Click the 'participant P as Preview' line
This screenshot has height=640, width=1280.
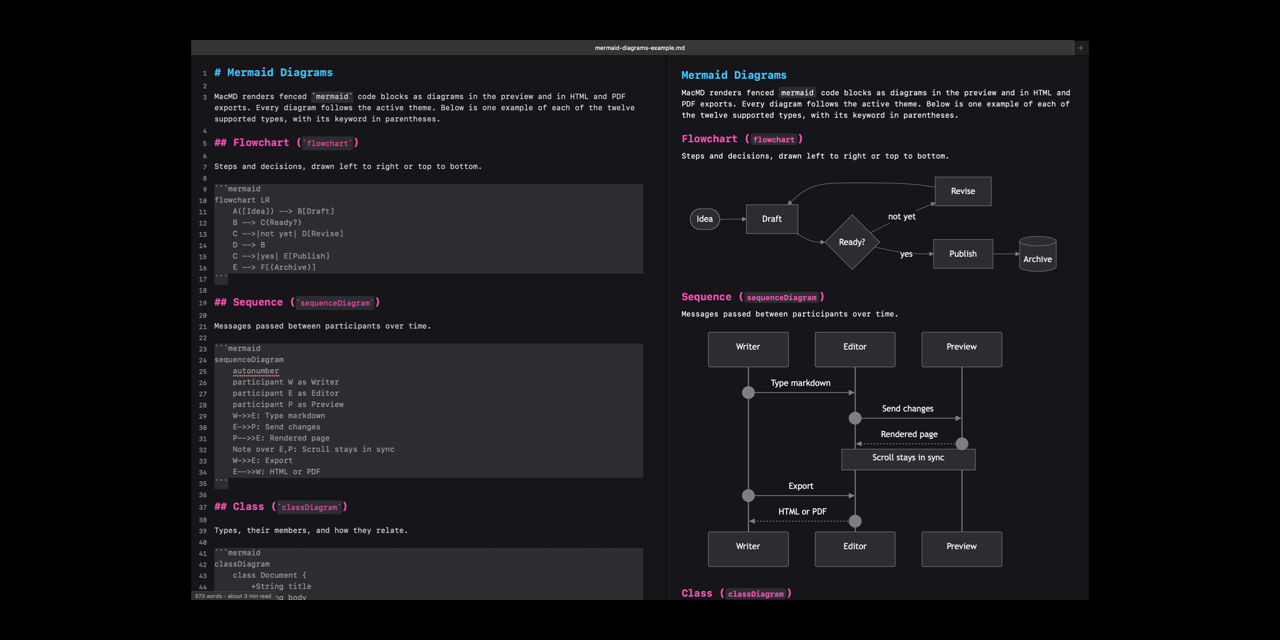point(288,405)
